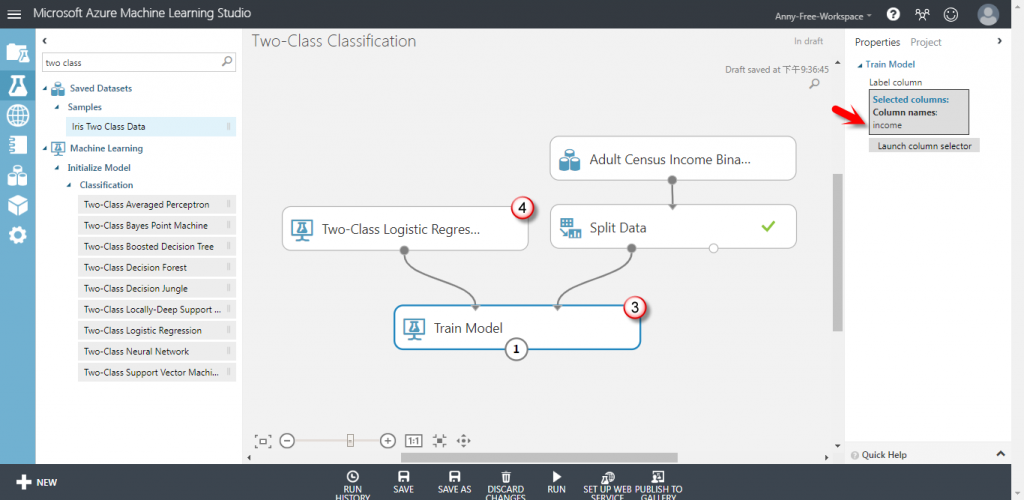Open the community people icon in header
Viewport: 1024px width, 500px height.
pyautogui.click(x=922, y=14)
